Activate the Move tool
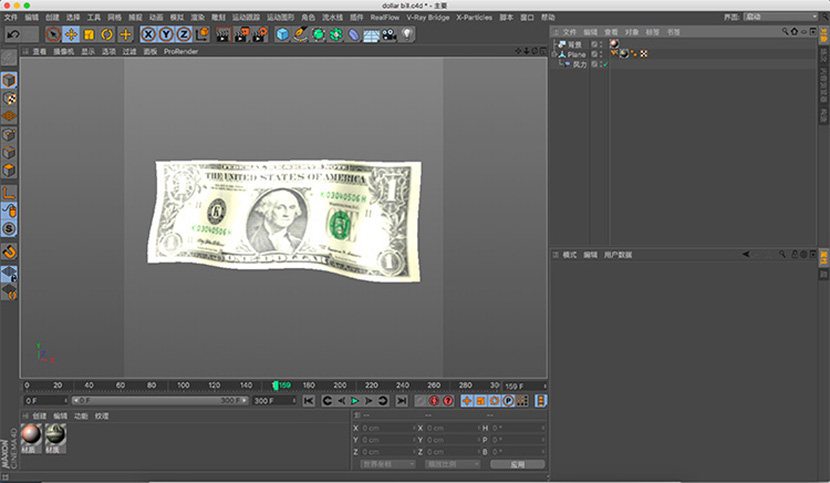This screenshot has width=830, height=483. (x=71, y=34)
